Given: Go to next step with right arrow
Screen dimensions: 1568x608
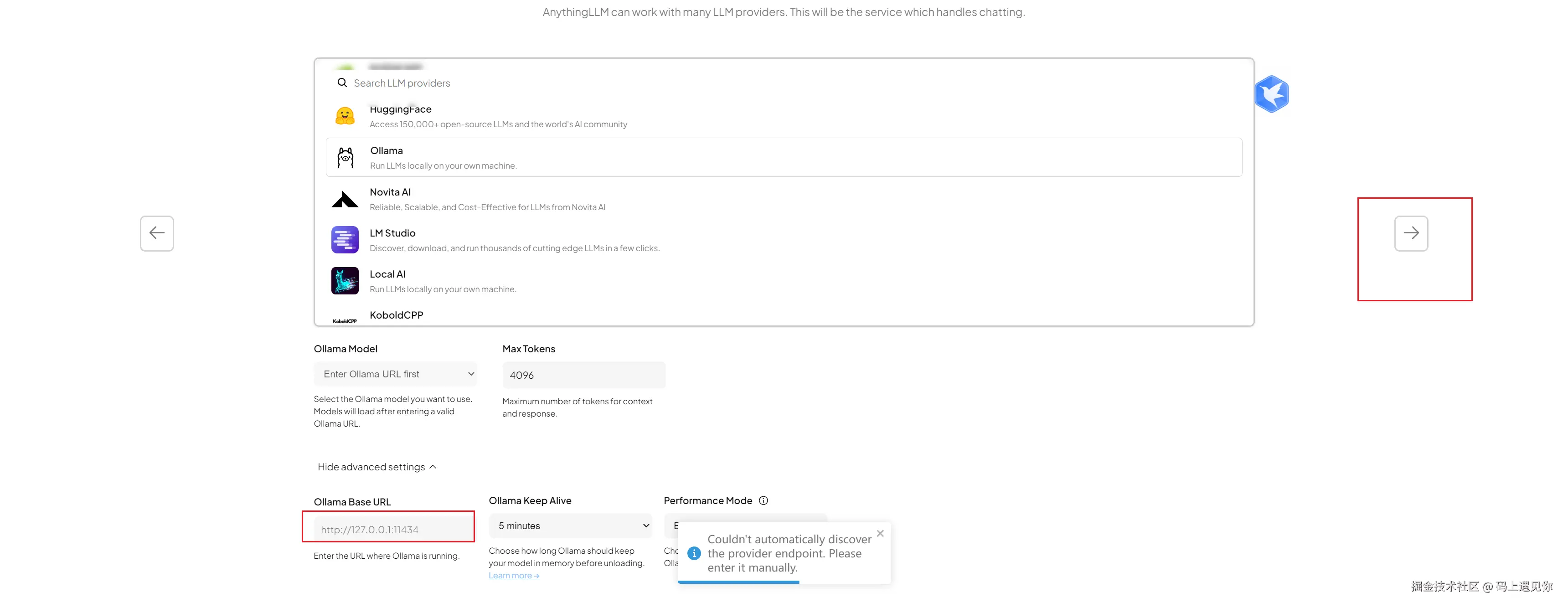Looking at the screenshot, I should pyautogui.click(x=1410, y=233).
